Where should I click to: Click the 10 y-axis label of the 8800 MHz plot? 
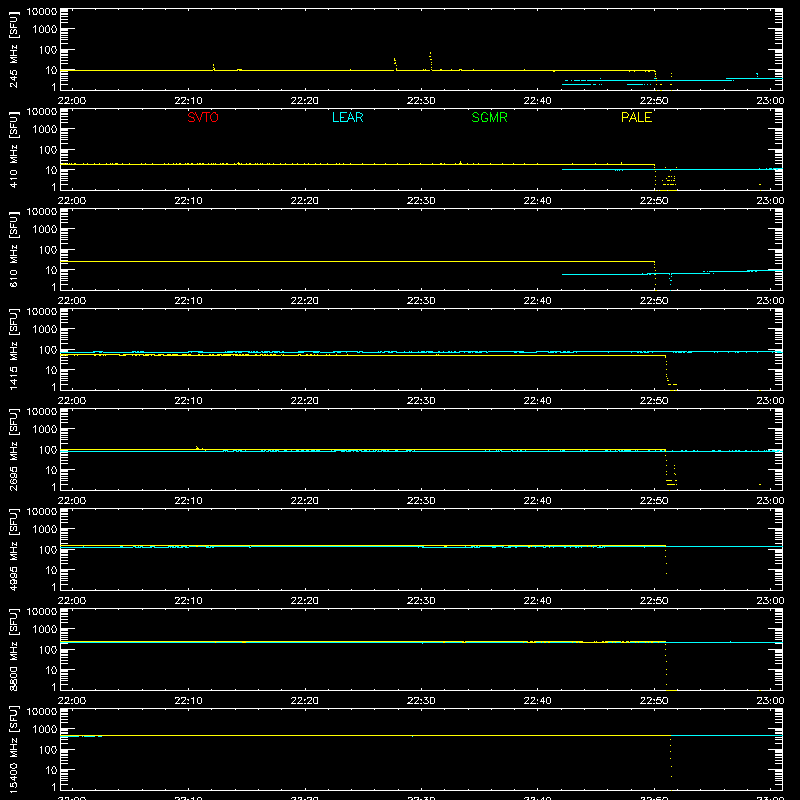pyautogui.click(x=51, y=670)
